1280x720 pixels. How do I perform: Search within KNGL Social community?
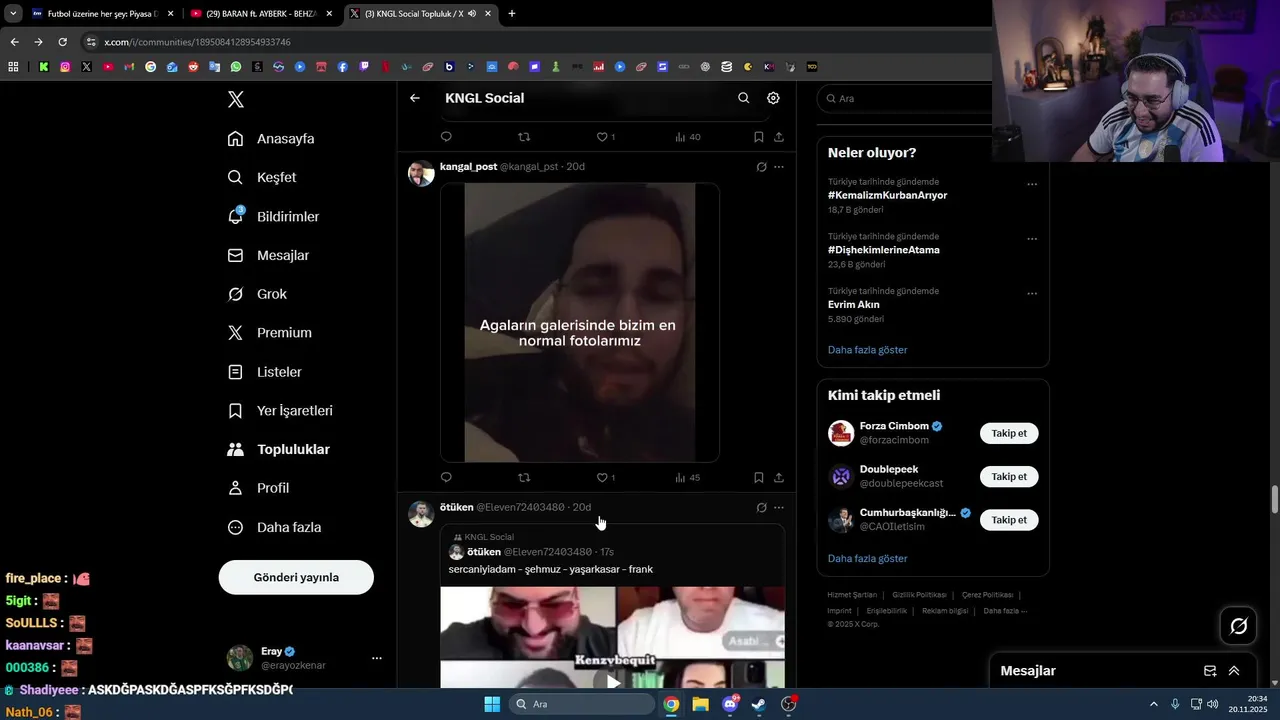click(743, 98)
